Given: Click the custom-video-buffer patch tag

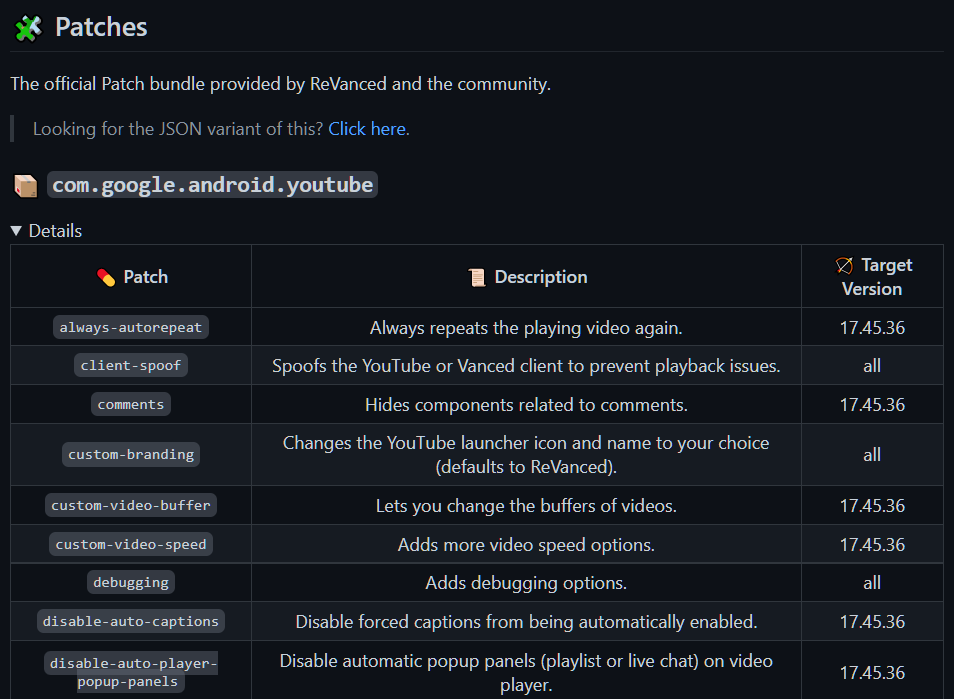Looking at the screenshot, I should pos(131,505).
